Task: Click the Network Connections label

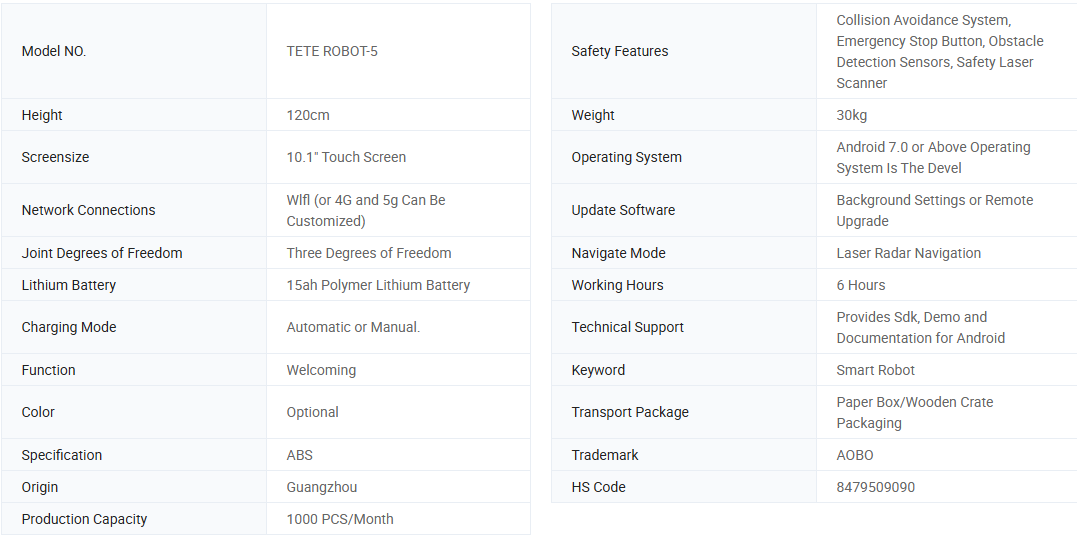Action: coord(88,210)
